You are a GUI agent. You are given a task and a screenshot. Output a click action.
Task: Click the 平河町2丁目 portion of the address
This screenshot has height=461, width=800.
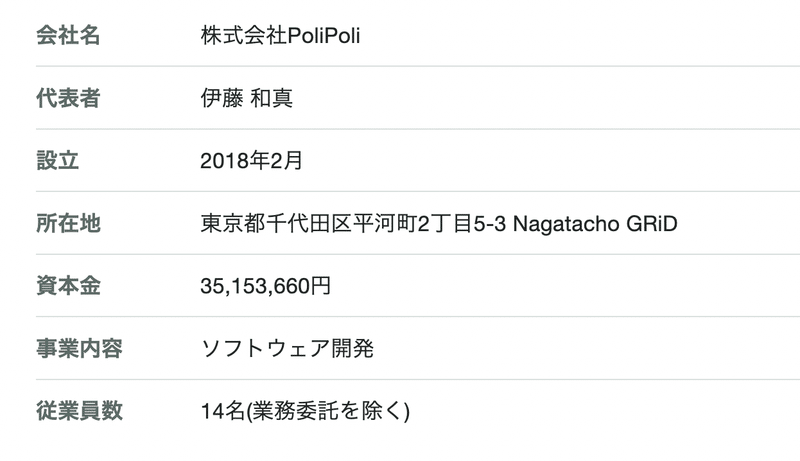tap(412, 223)
